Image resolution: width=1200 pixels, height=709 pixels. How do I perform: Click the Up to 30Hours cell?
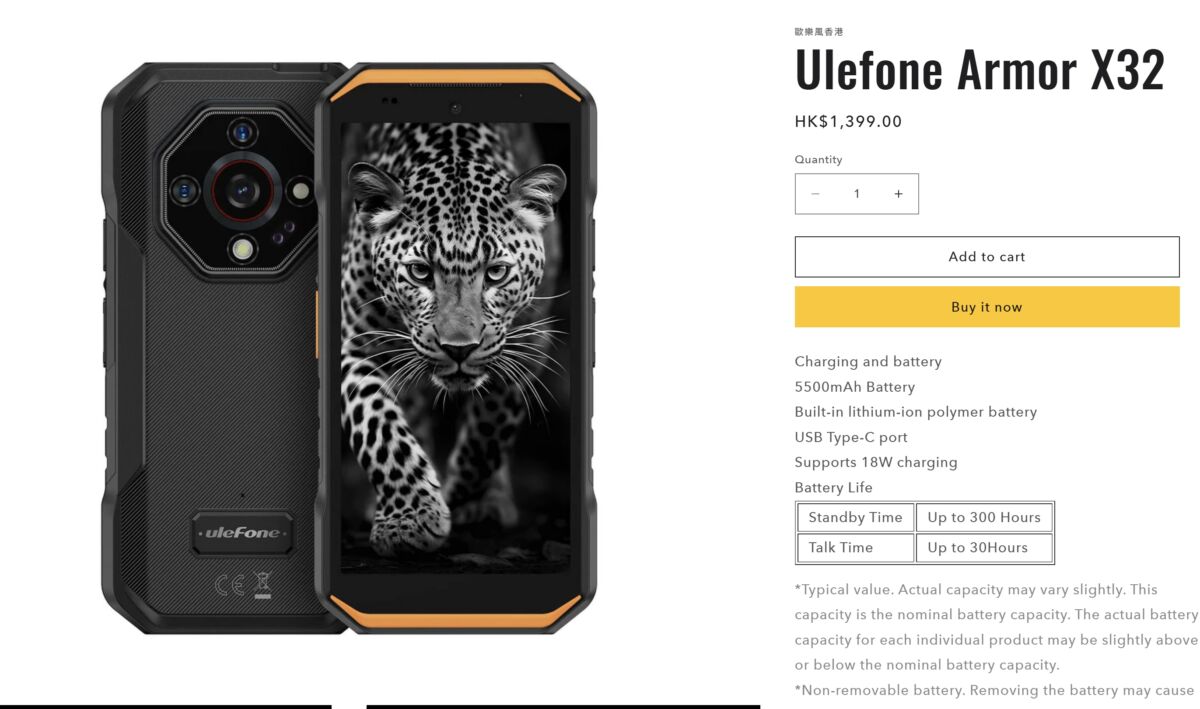(984, 547)
